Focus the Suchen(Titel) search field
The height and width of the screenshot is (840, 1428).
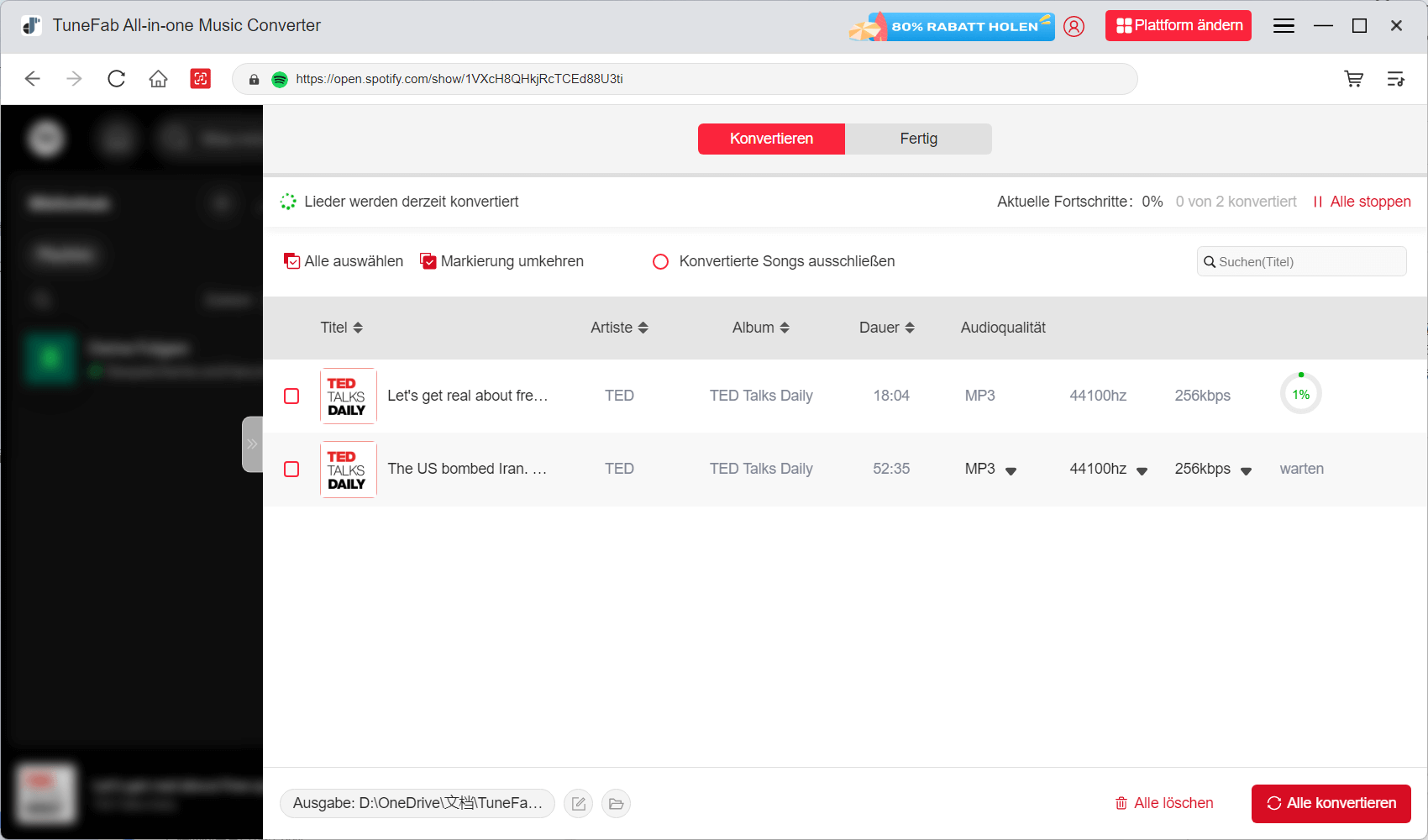tap(1301, 261)
